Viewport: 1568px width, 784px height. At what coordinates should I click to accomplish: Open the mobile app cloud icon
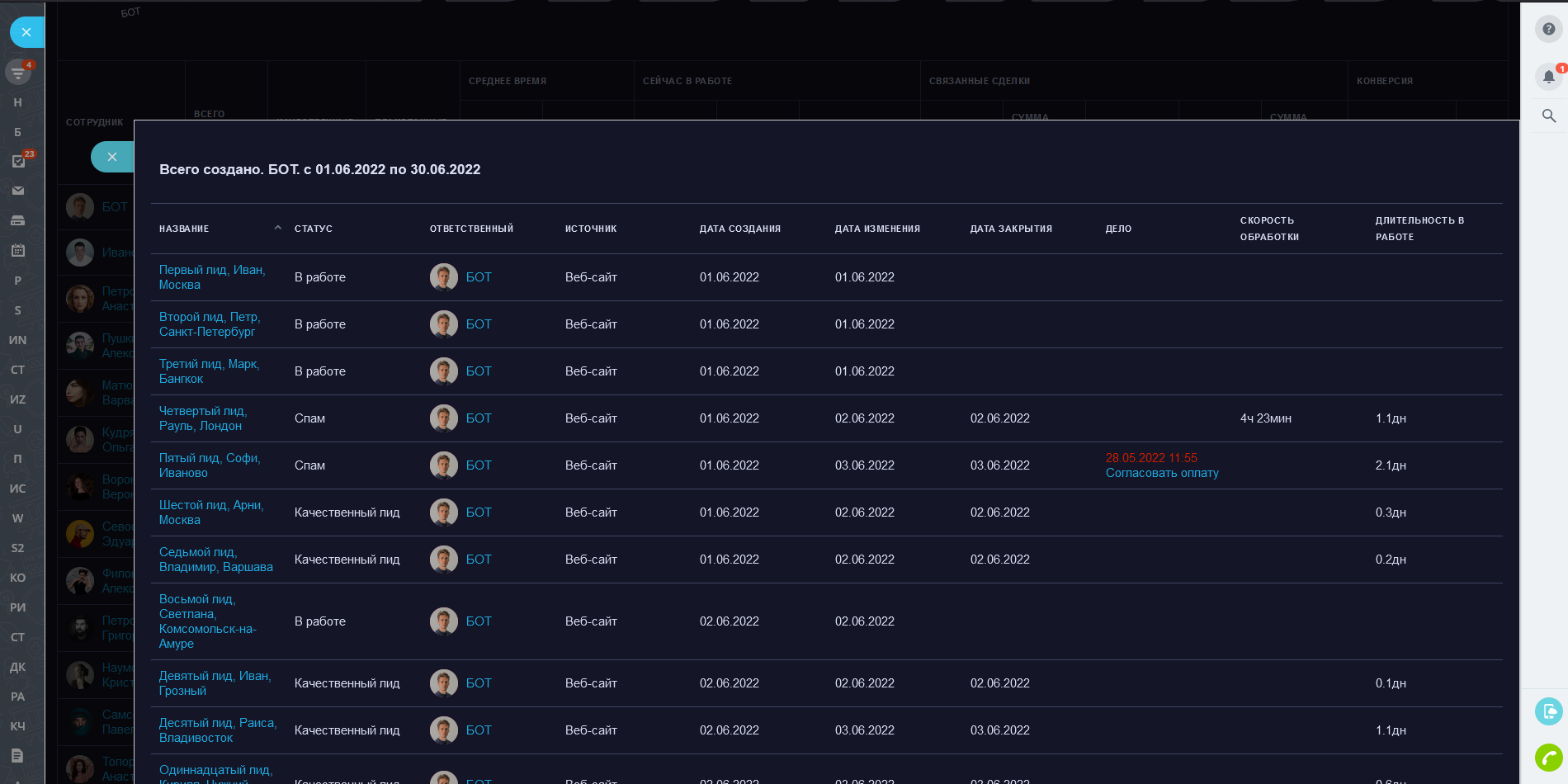(1548, 711)
